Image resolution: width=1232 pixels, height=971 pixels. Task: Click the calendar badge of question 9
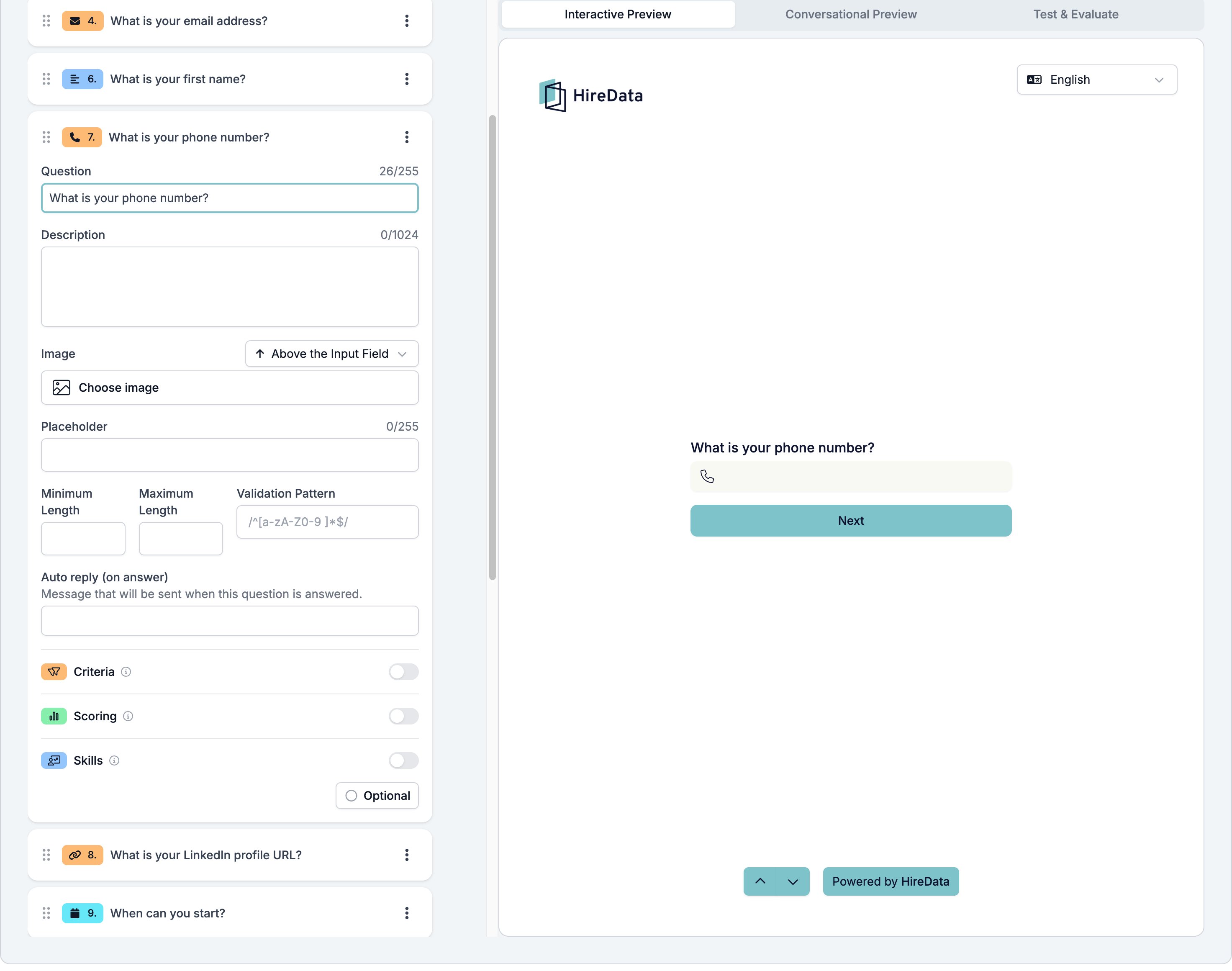point(82,913)
